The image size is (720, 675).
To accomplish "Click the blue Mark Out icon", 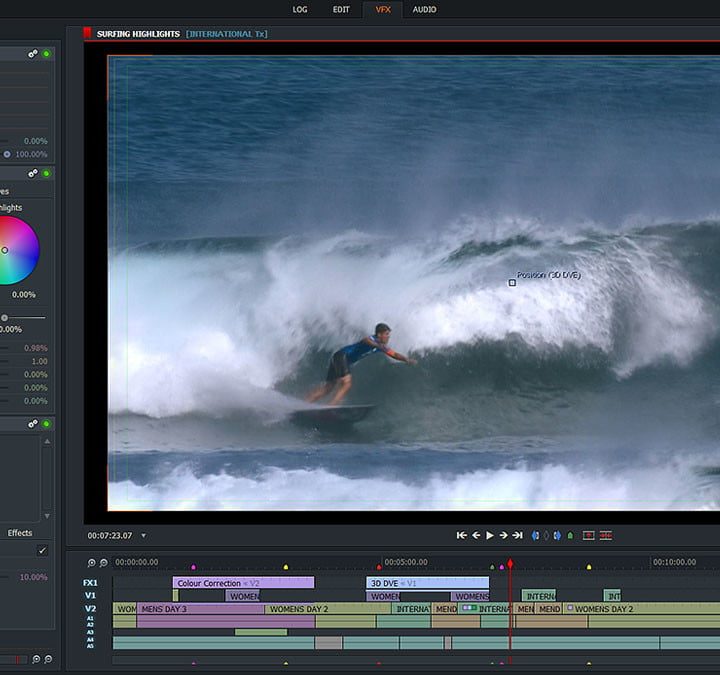I will tap(557, 536).
